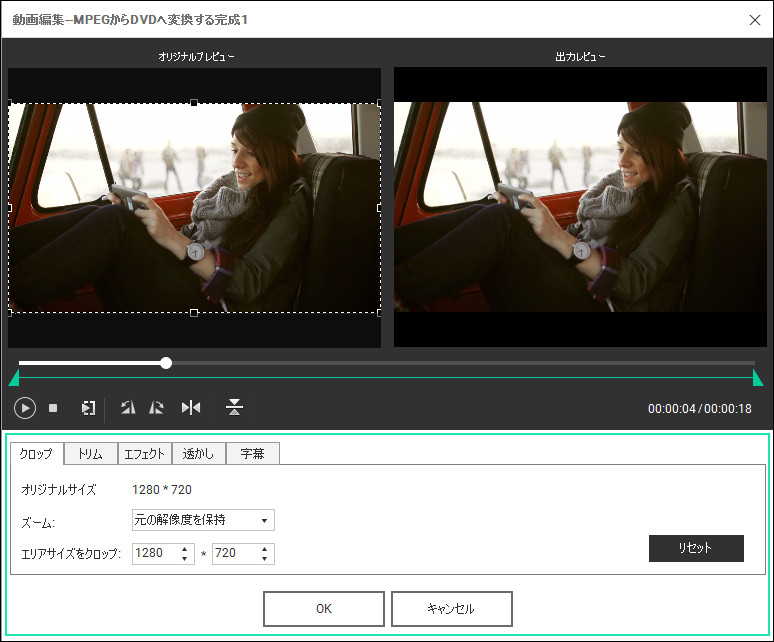Viewport: 774px width, 642px height.
Task: Close the 動画編集 dialog
Action: click(755, 20)
